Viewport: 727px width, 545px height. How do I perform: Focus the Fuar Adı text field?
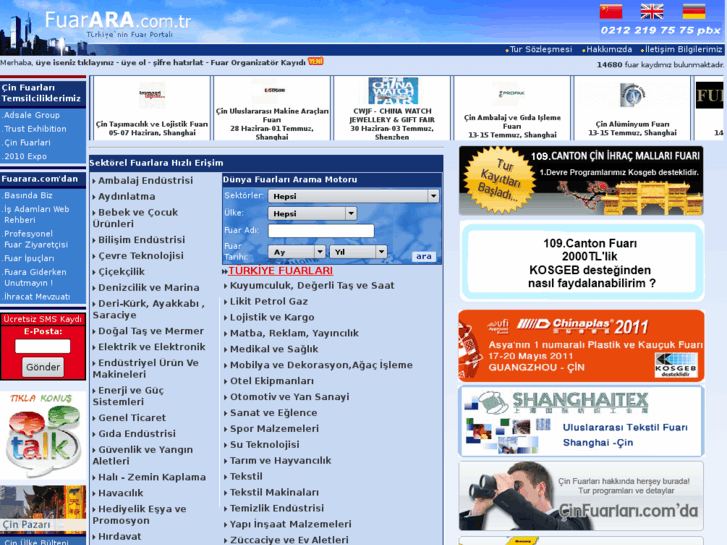pos(321,231)
